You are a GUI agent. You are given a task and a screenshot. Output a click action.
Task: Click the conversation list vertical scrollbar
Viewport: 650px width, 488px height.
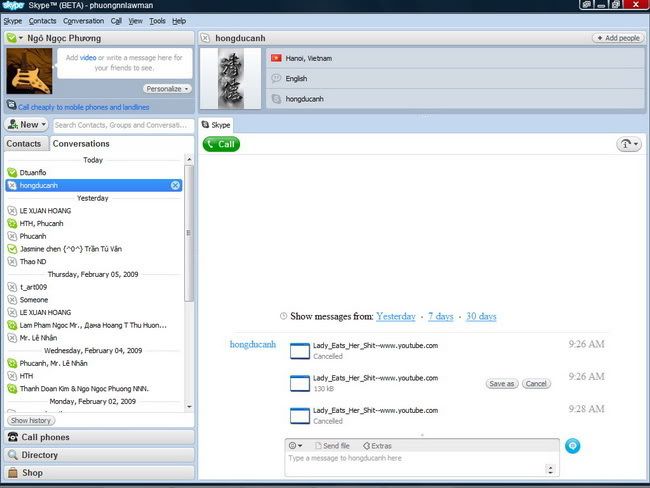[190, 232]
